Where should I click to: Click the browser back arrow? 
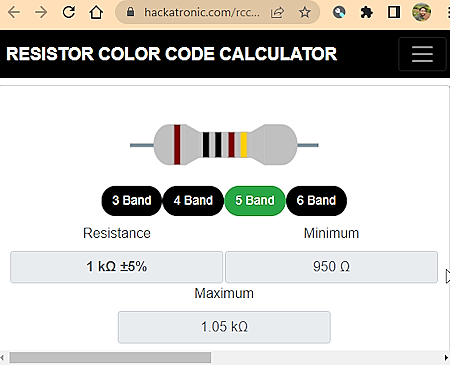click(14, 12)
